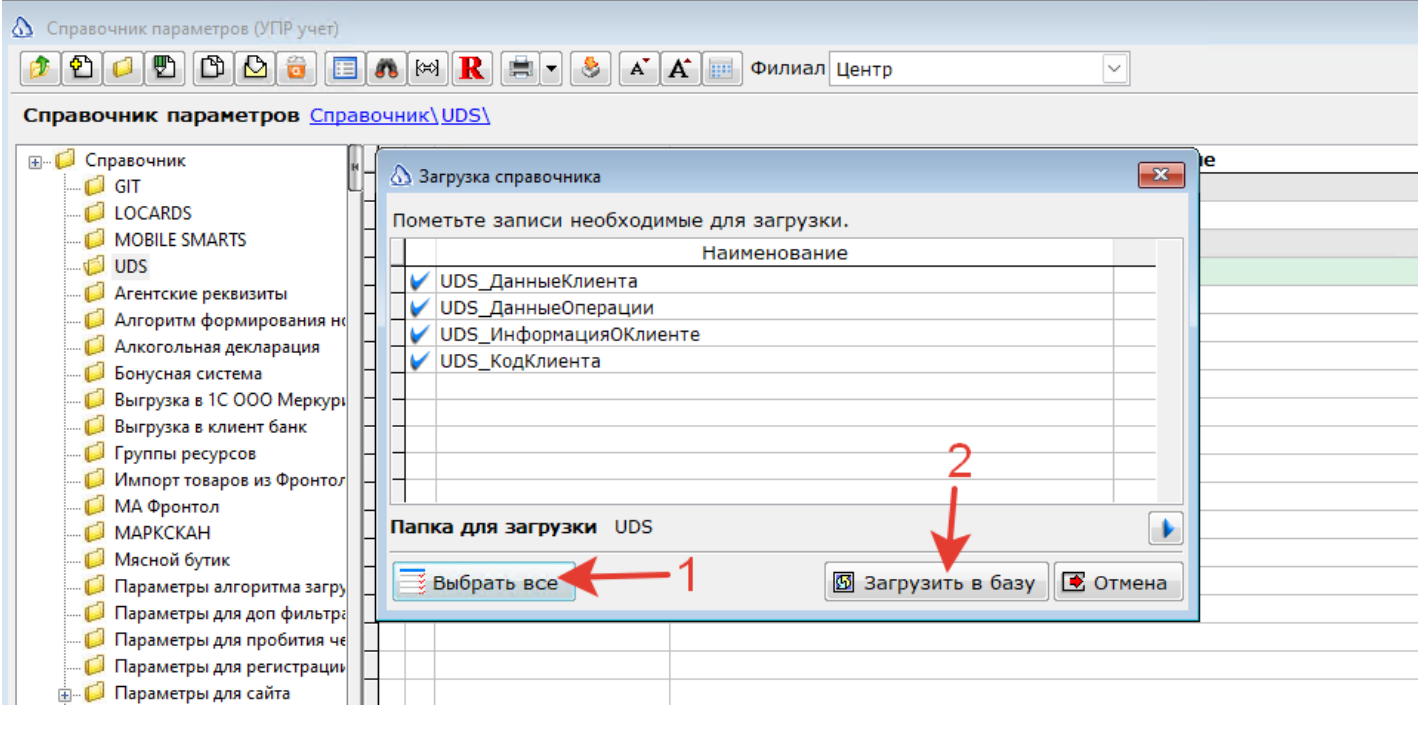The image size is (1418, 738).
Task: Click the Справочник breadcrumb link
Action: coord(373,115)
